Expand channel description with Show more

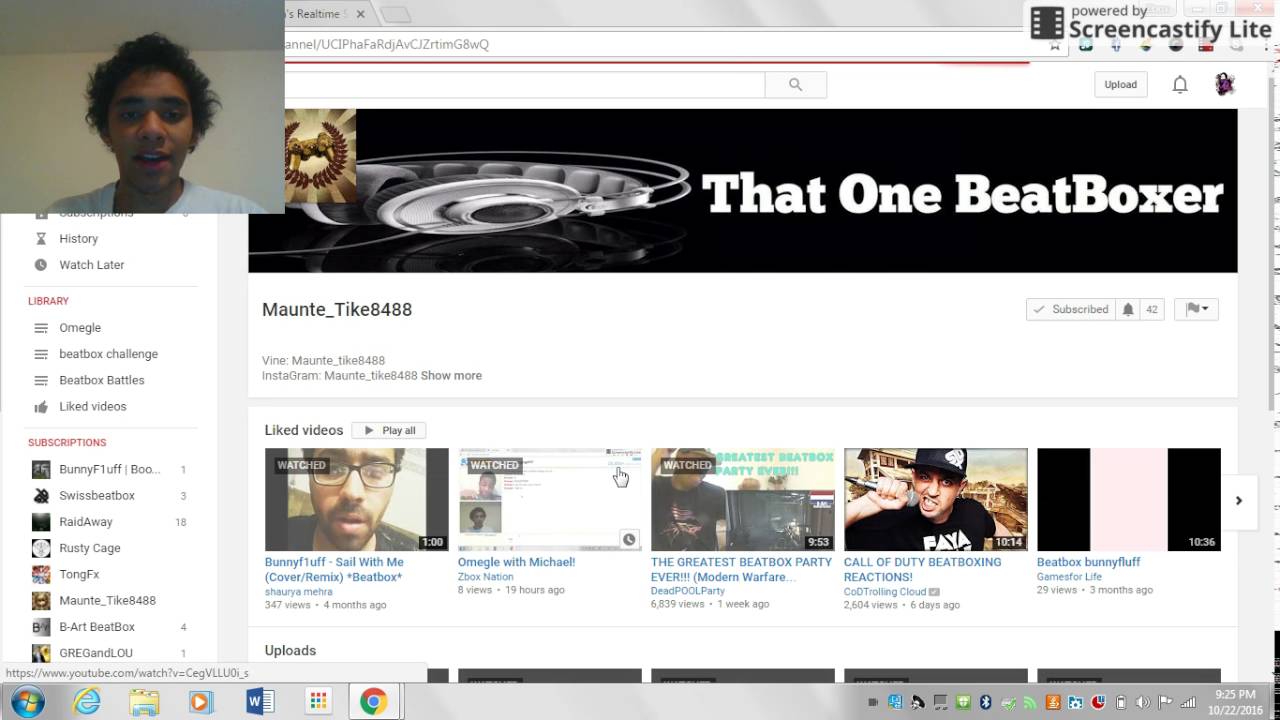451,376
